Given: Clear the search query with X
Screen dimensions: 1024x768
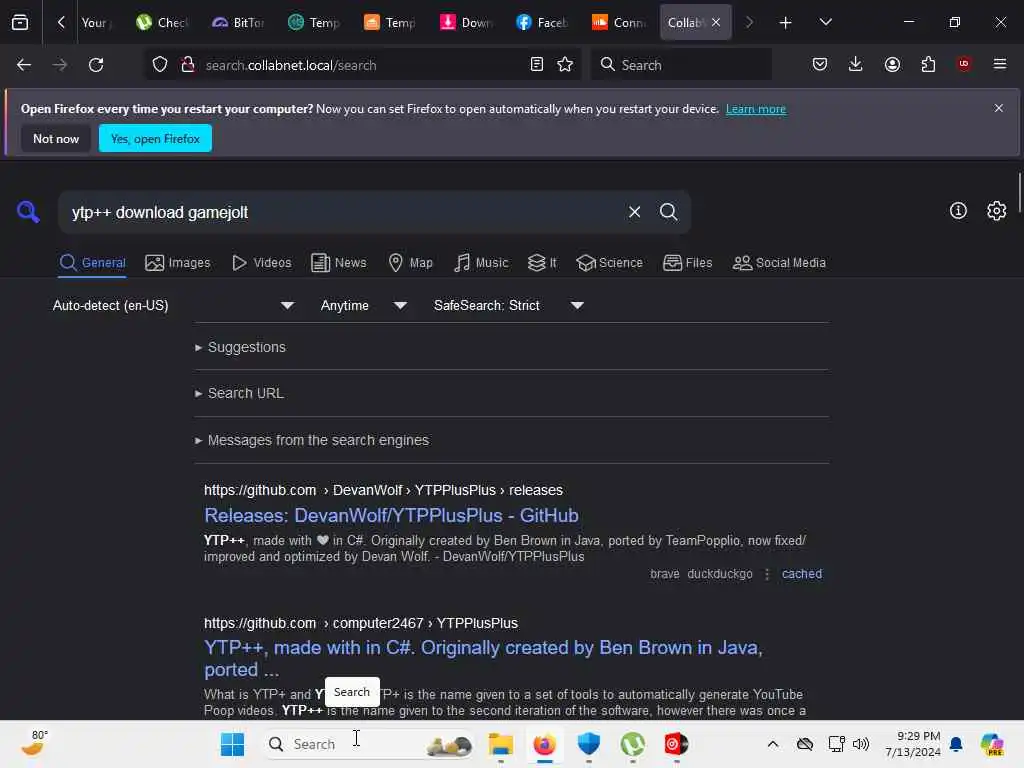Looking at the screenshot, I should [x=634, y=212].
